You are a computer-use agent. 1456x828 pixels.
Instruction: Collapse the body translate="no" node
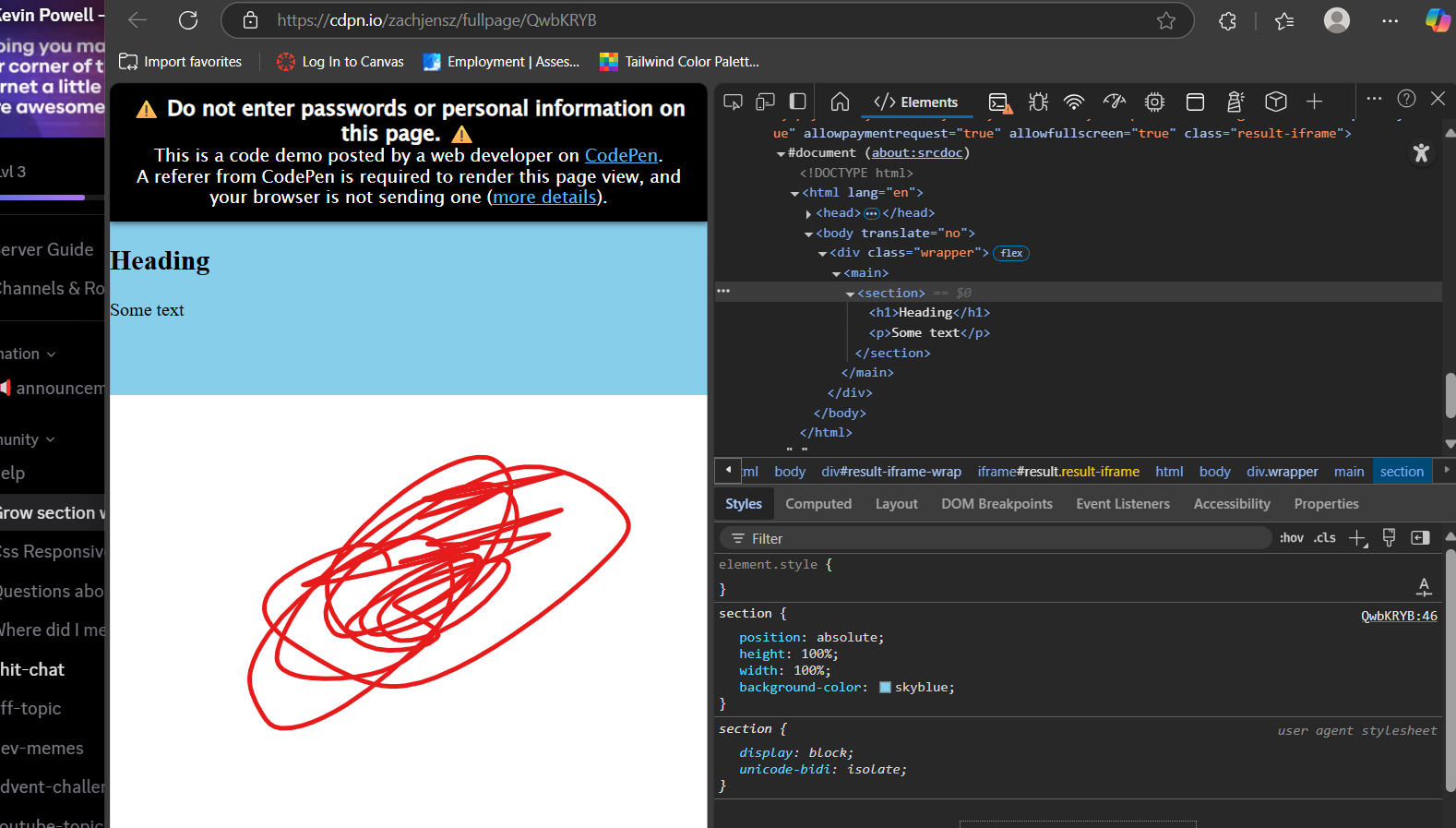(808, 234)
